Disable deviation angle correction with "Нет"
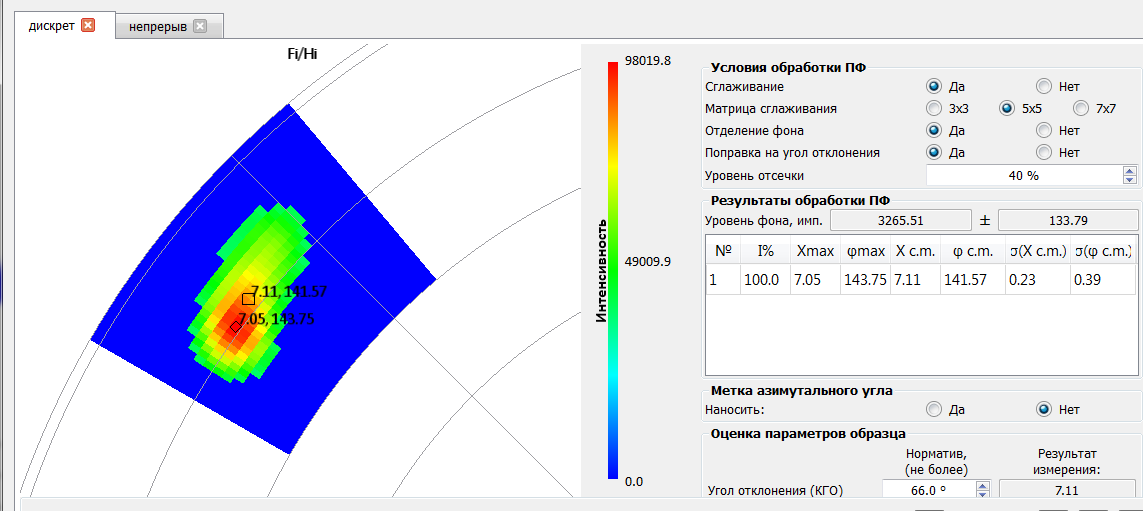Image resolution: width=1143 pixels, height=511 pixels. point(1044,152)
